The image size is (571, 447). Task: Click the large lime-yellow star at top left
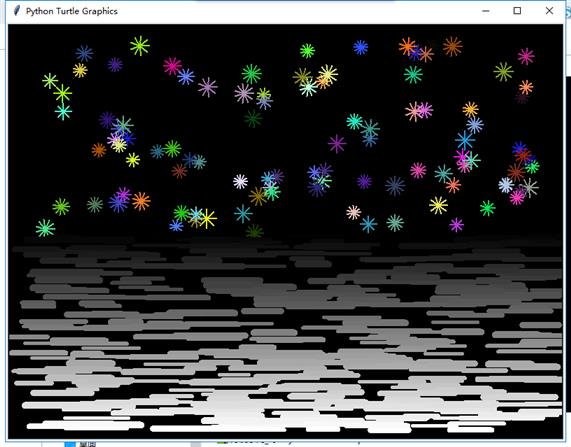pyautogui.click(x=140, y=46)
